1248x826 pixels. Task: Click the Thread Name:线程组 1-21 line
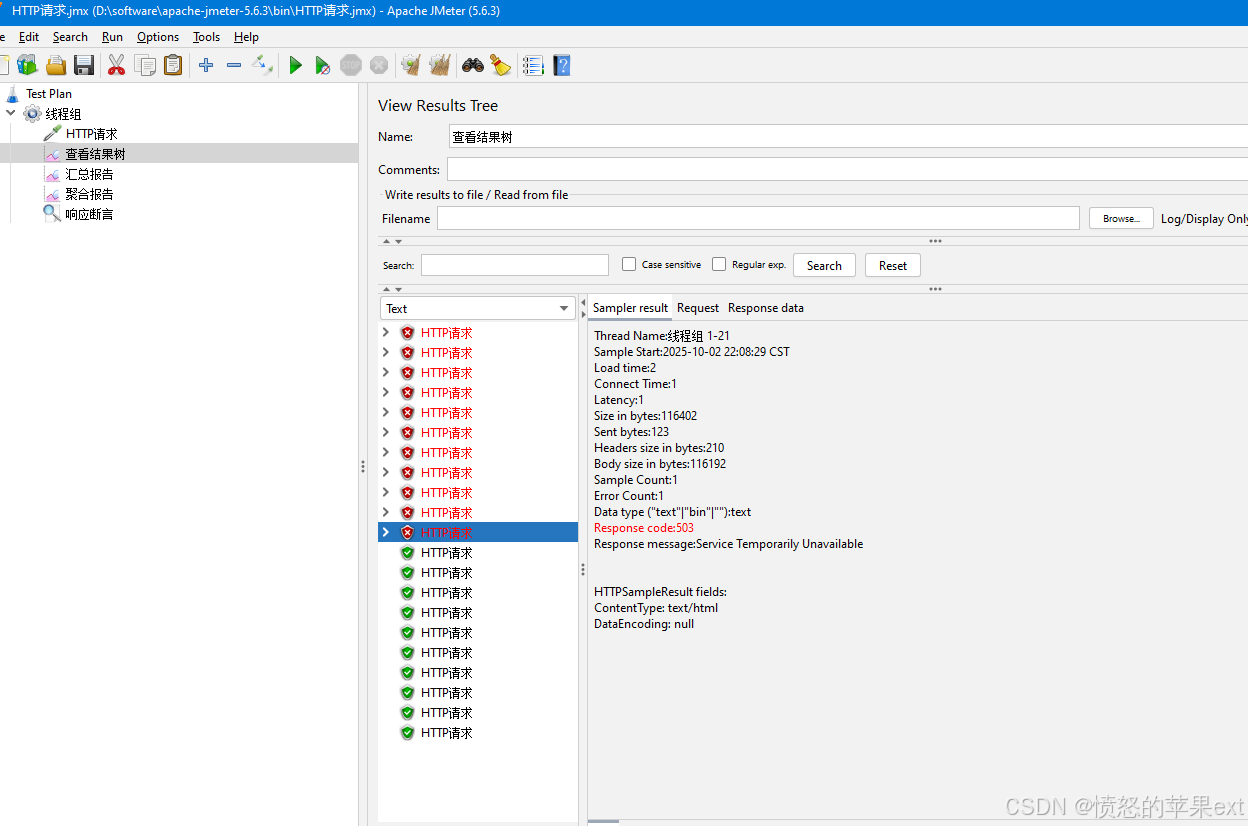[x=662, y=336]
